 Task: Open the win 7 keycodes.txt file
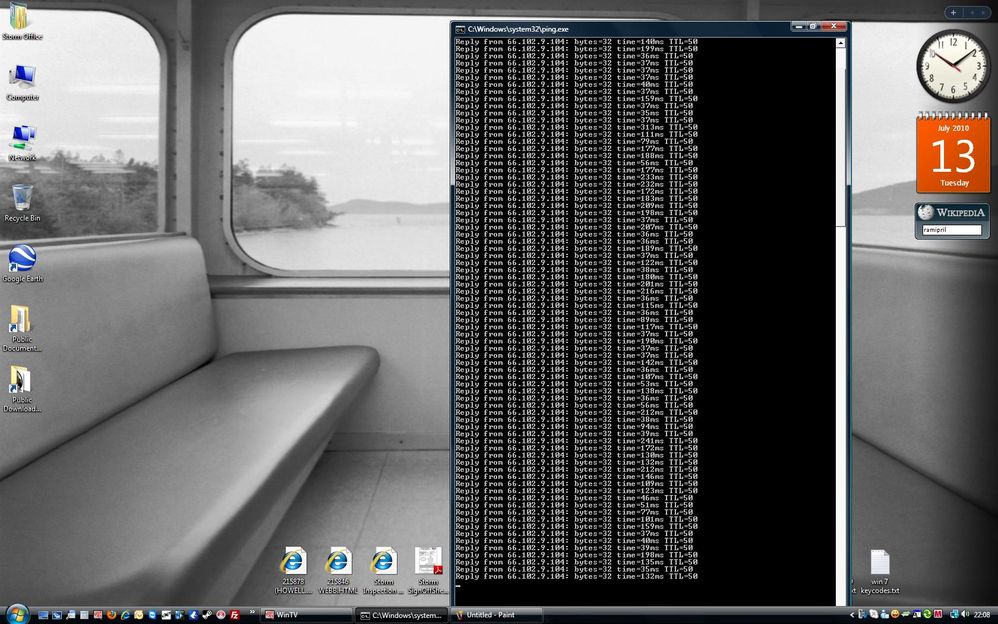879,567
